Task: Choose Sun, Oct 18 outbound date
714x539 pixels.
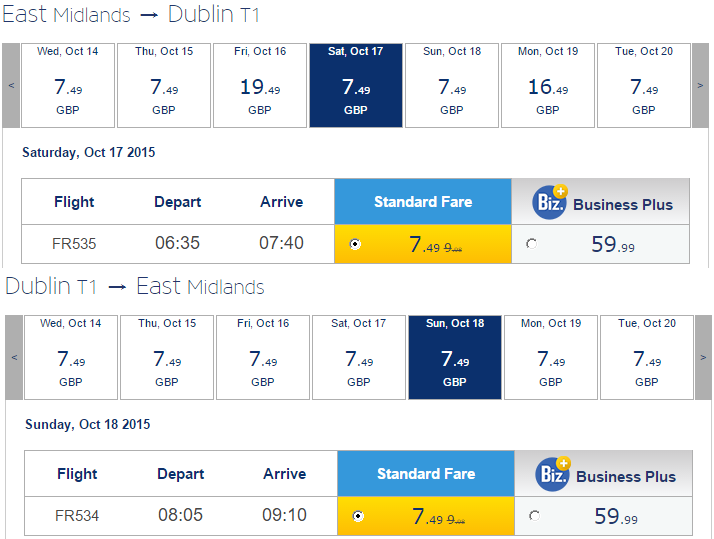Action: pos(452,85)
